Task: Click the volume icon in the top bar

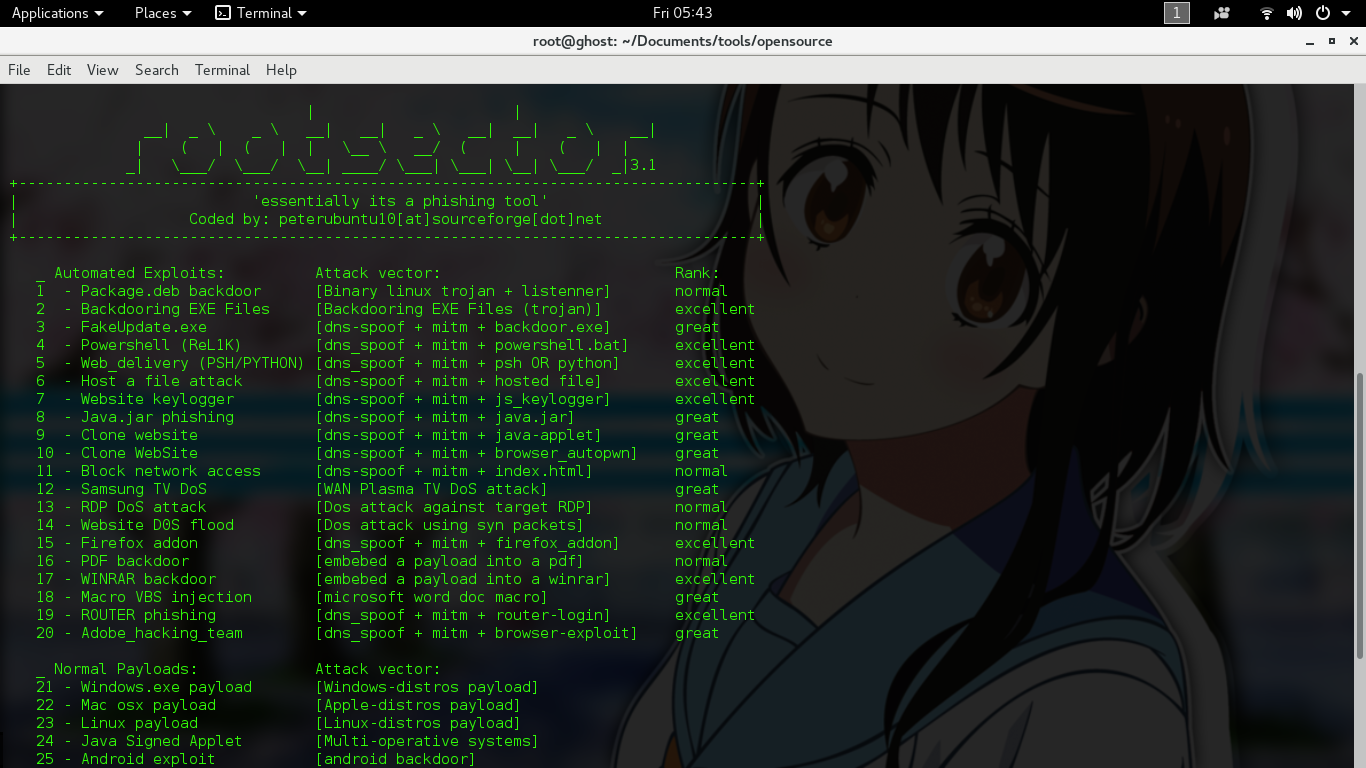Action: (1294, 13)
